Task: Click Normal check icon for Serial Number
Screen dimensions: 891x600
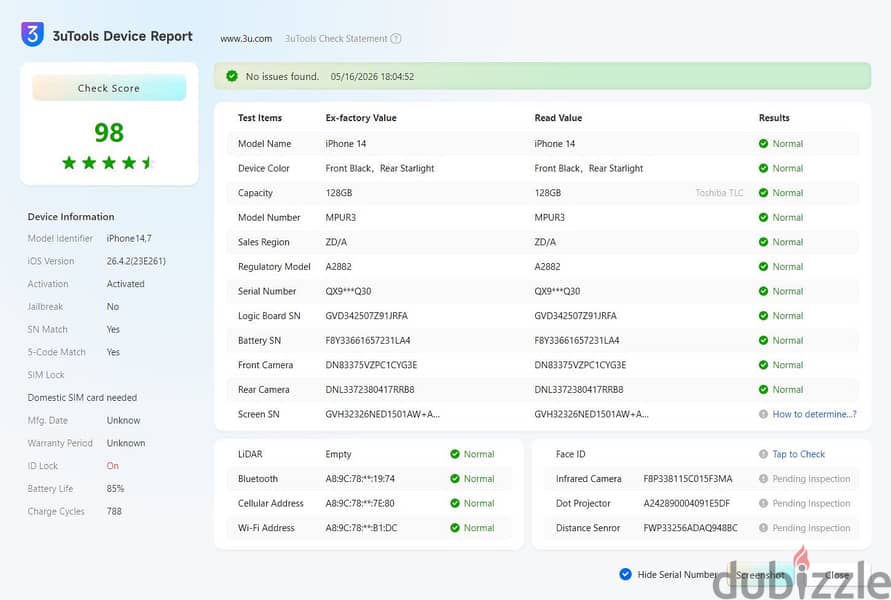Action: click(763, 291)
